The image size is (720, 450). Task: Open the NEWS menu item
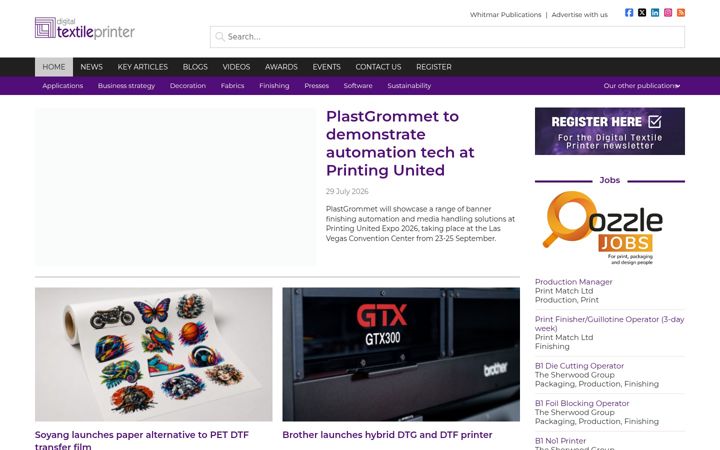coord(91,67)
